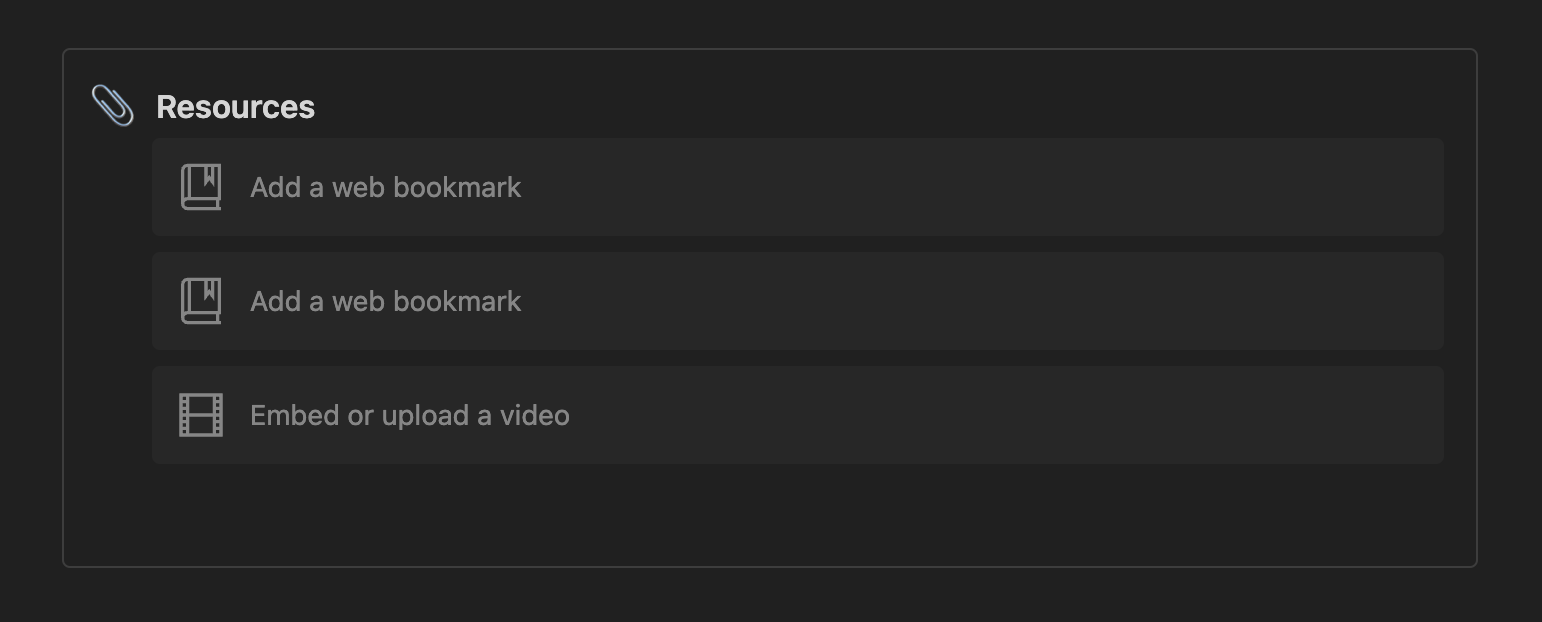Click the word "video" in the embed block
Screen dimensions: 1542x622
click(534, 415)
